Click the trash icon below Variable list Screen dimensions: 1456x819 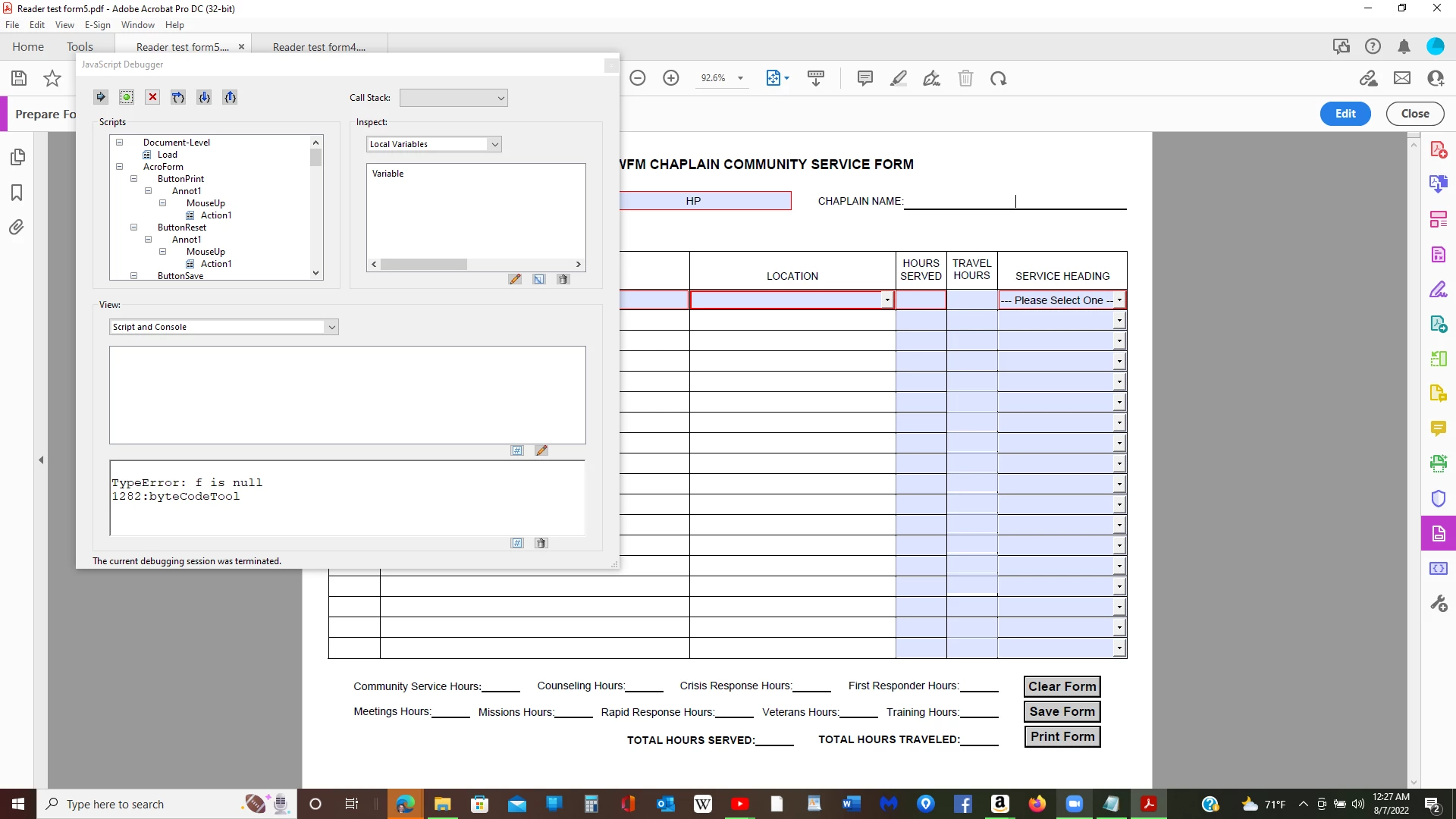coord(563,279)
